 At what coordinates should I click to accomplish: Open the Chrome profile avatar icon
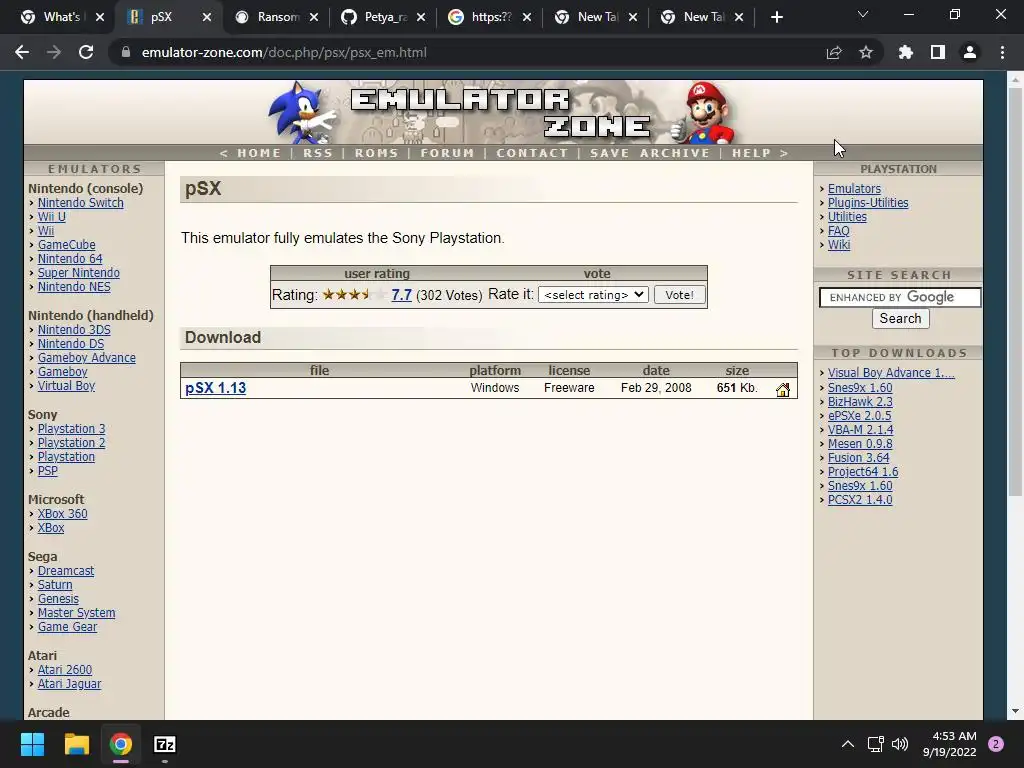970,52
